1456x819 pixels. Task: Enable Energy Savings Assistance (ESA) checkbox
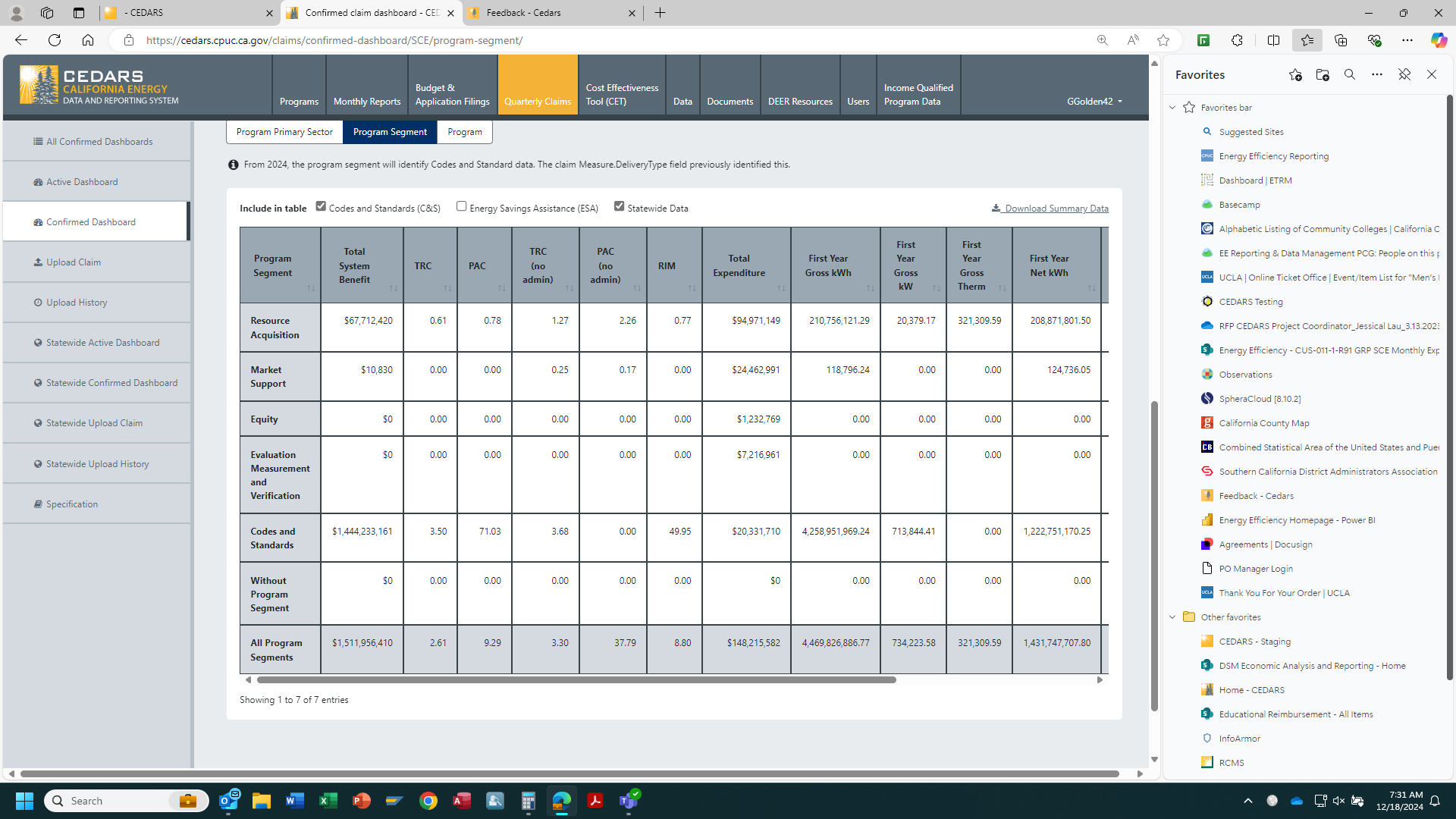461,206
